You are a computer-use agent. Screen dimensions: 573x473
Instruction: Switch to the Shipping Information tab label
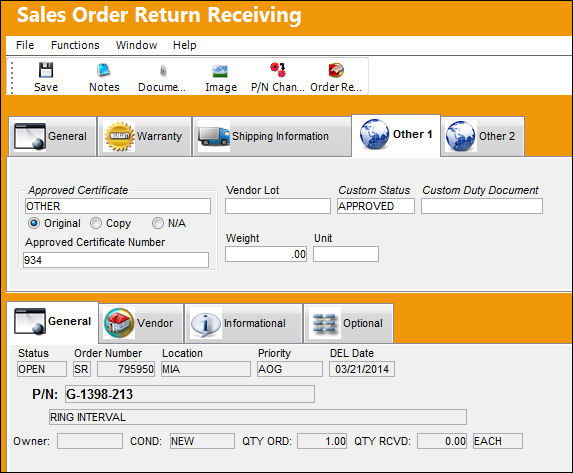coord(280,136)
